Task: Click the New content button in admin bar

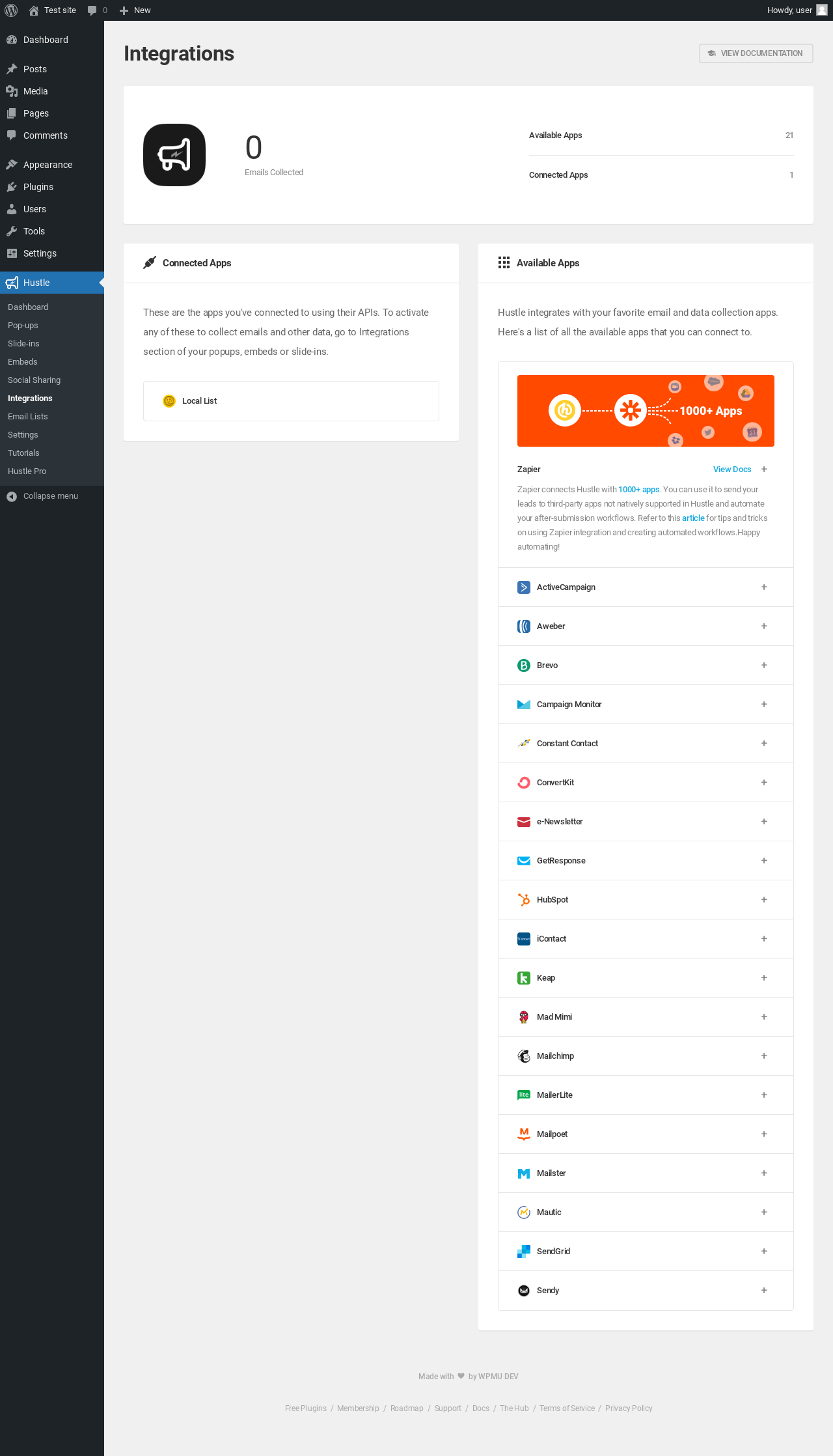Action: pyautogui.click(x=135, y=10)
